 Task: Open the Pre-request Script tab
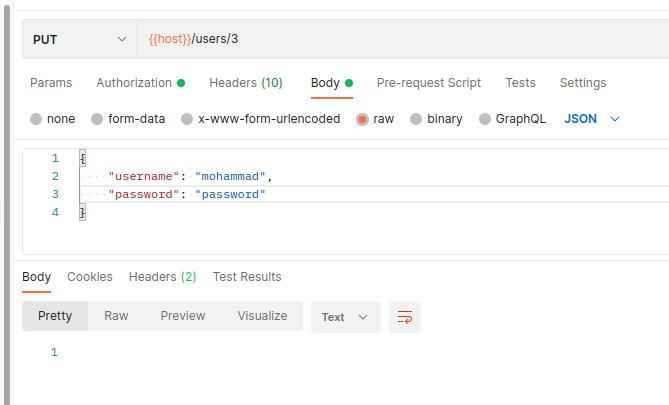428,83
